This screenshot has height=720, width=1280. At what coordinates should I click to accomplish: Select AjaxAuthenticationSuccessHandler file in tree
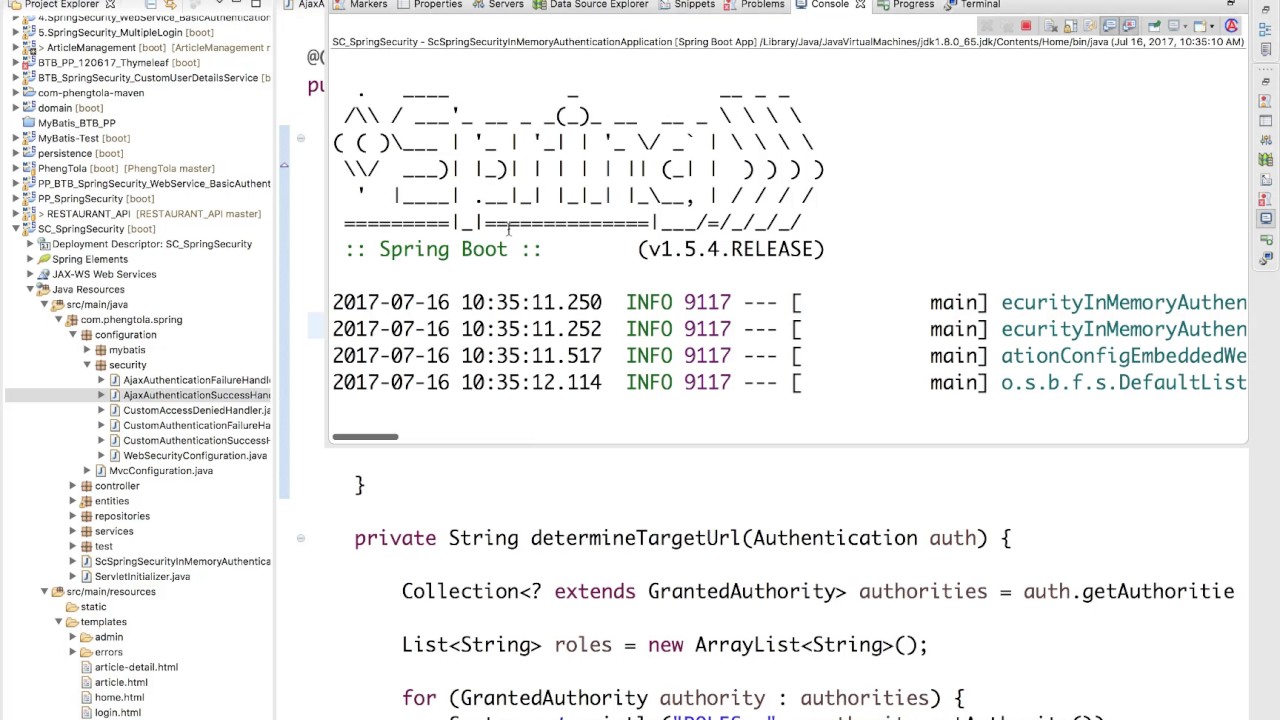pyautogui.click(x=196, y=395)
